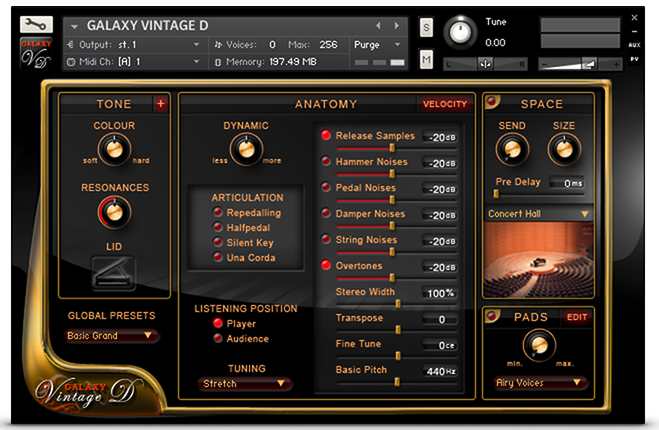Switch to the Velocity tab
Image resolution: width=659 pixels, height=430 pixels.
(x=445, y=104)
